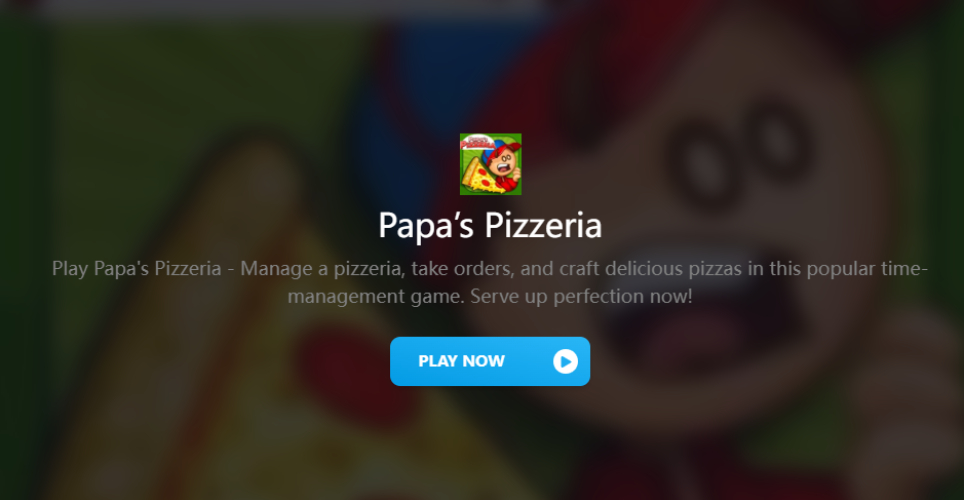Click the Serve up perfection now sentence
The height and width of the screenshot is (500, 964).
pyautogui.click(x=581, y=296)
